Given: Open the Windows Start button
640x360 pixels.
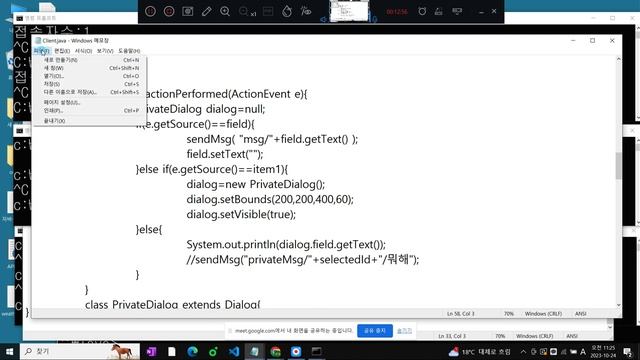Looking at the screenshot, I should [9, 351].
